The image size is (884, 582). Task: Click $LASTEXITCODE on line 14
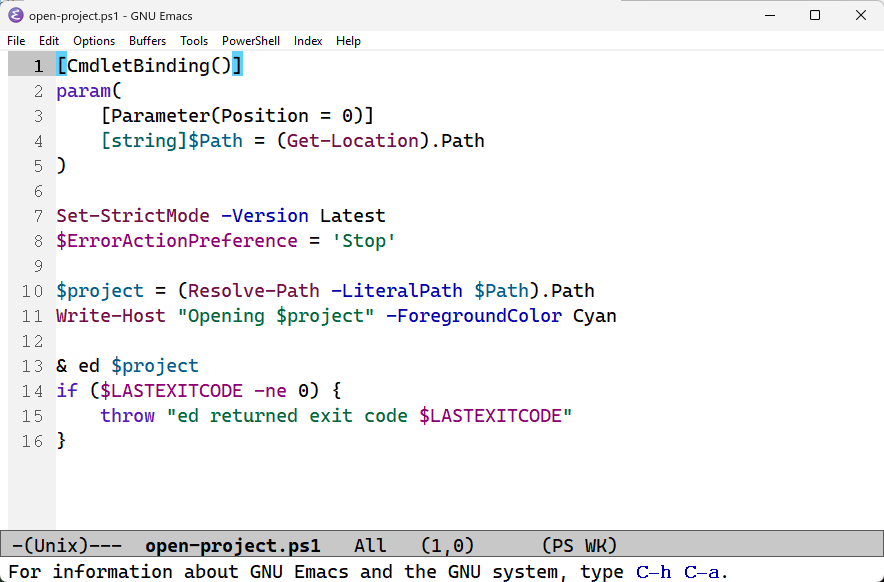(x=171, y=391)
